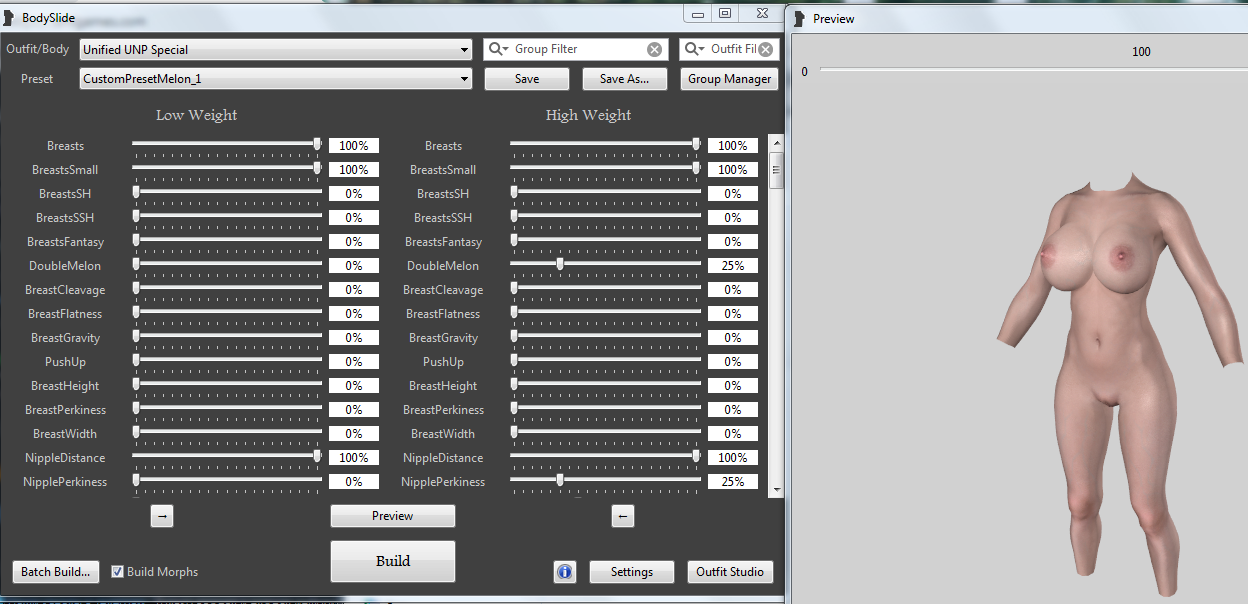Click the Group Manager button
Image resolution: width=1248 pixels, height=604 pixels.
tap(729, 79)
